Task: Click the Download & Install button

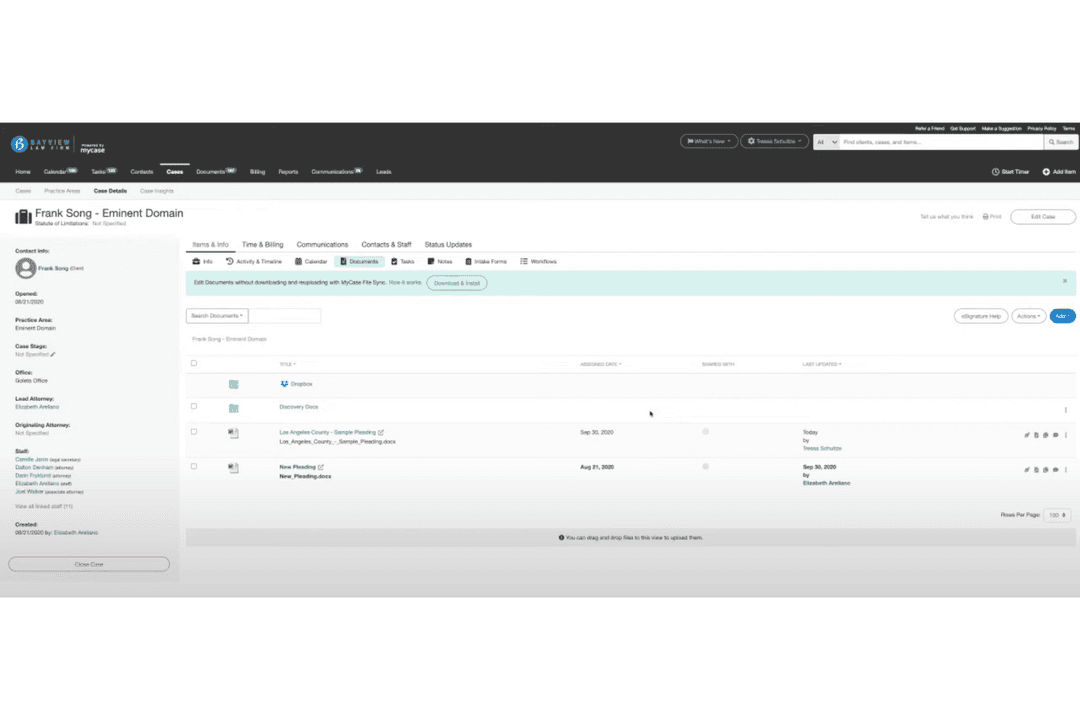Action: 457,283
